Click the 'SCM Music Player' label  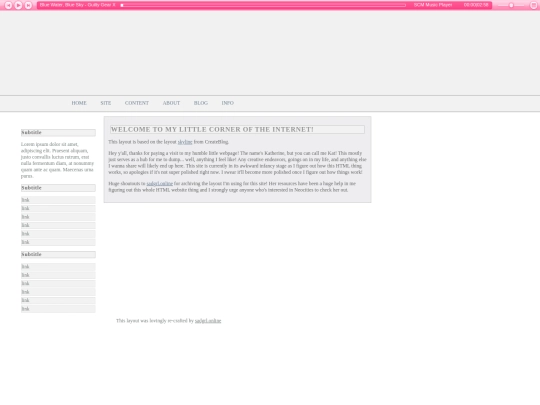(433, 5)
